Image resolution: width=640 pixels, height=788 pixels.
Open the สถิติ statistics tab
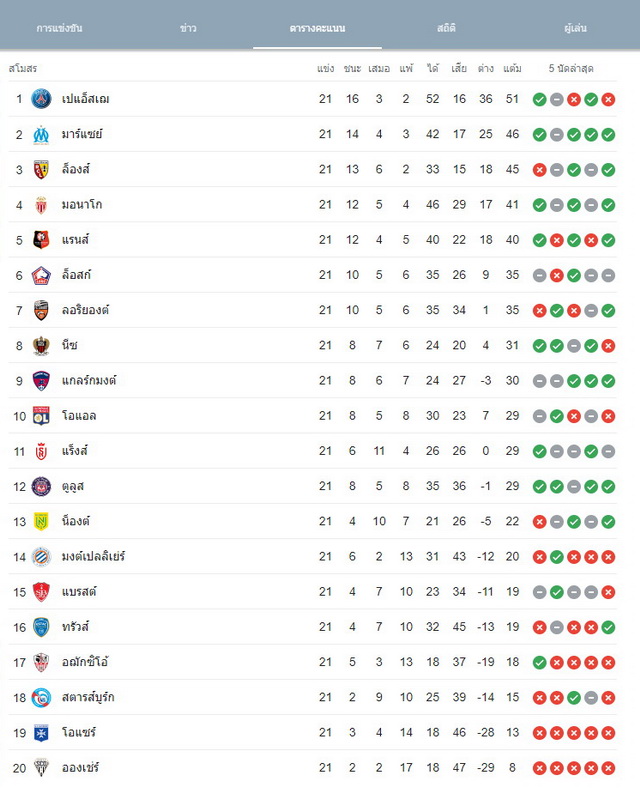pyautogui.click(x=446, y=28)
